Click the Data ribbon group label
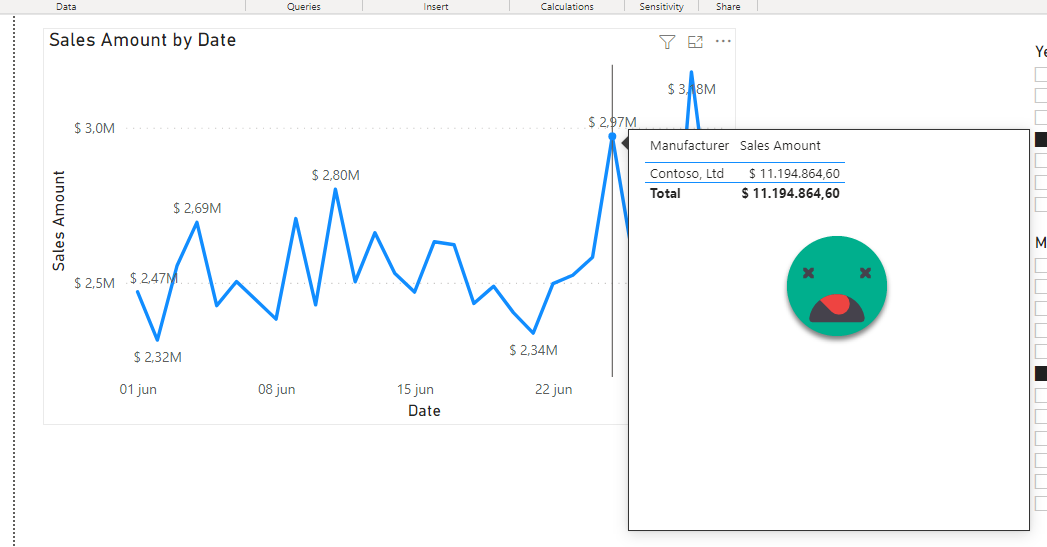The height and width of the screenshot is (547, 1047). pos(67,7)
